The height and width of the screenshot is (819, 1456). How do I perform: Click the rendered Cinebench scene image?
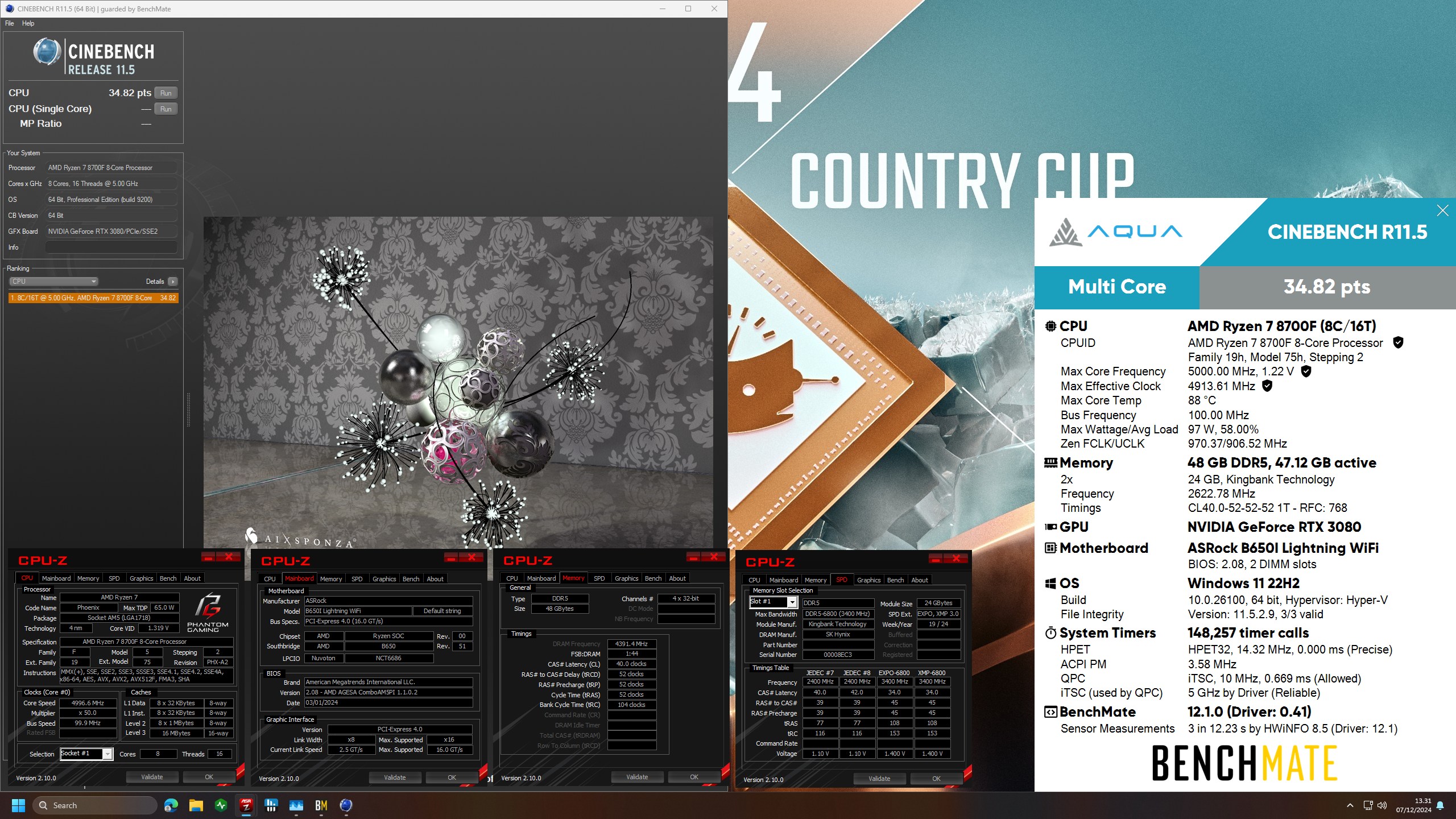[458, 382]
